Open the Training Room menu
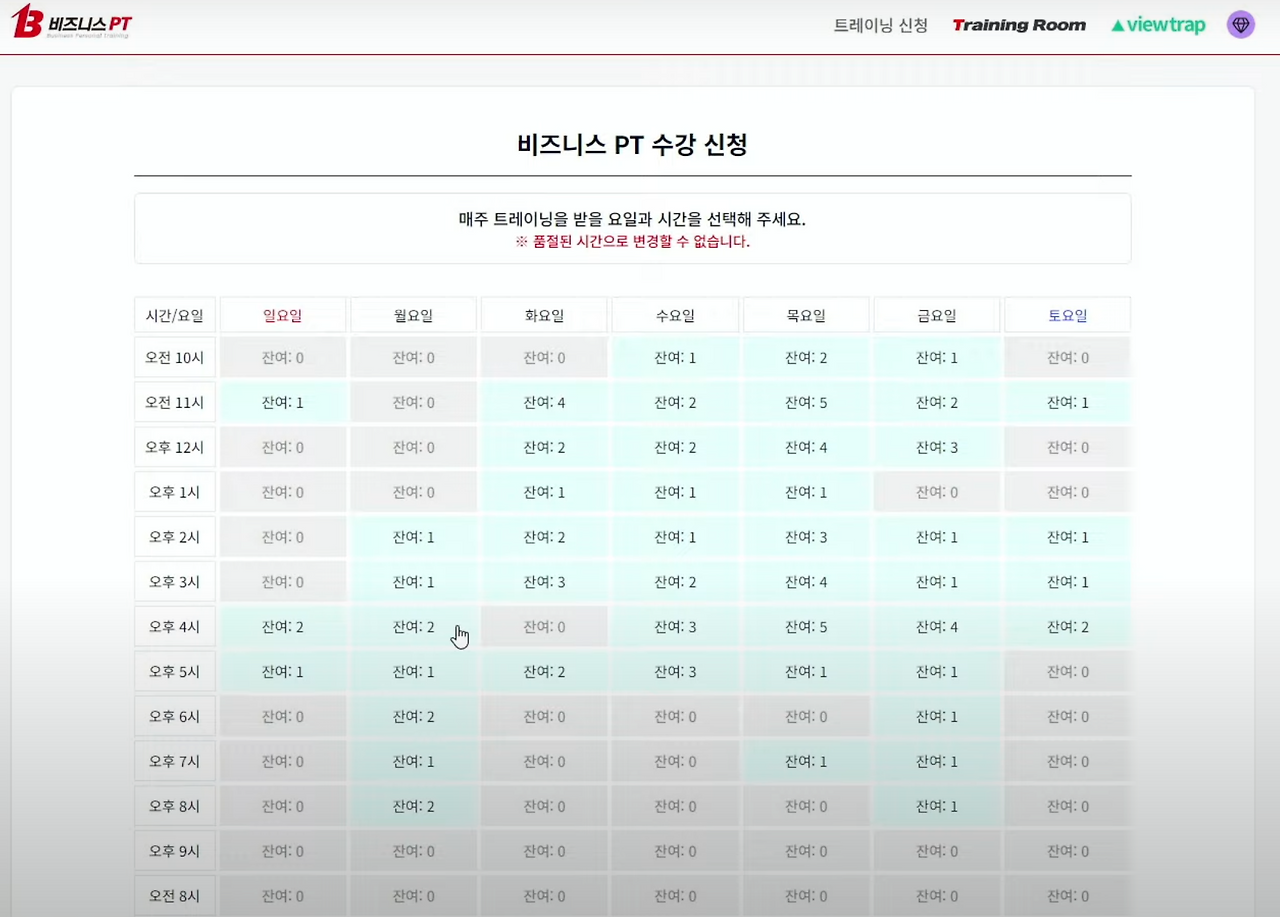This screenshot has width=1280, height=917. (x=1019, y=25)
